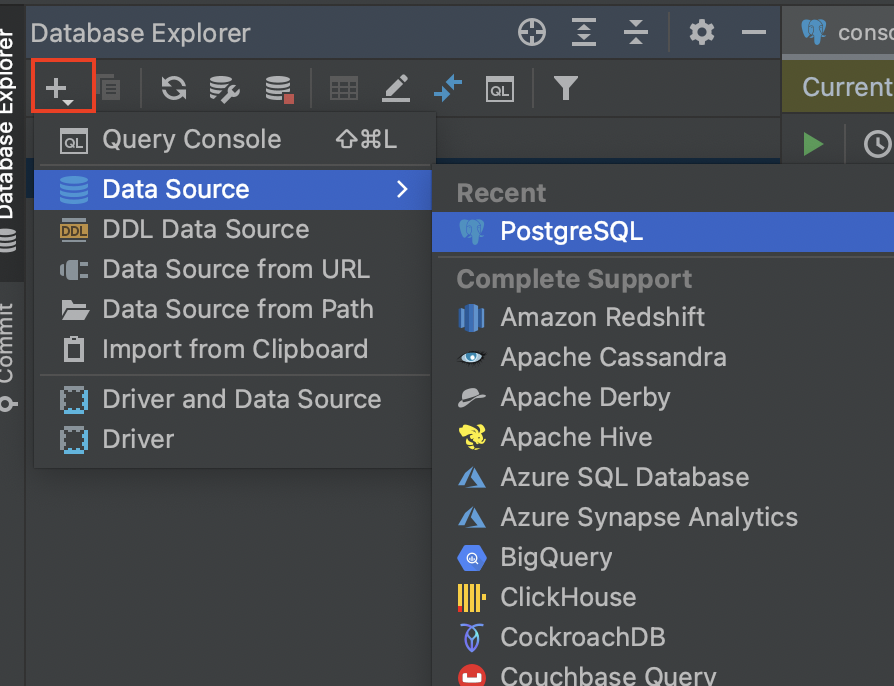Viewport: 894px width, 686px height.
Task: Click the Duplicate data source icon
Action: click(108, 87)
